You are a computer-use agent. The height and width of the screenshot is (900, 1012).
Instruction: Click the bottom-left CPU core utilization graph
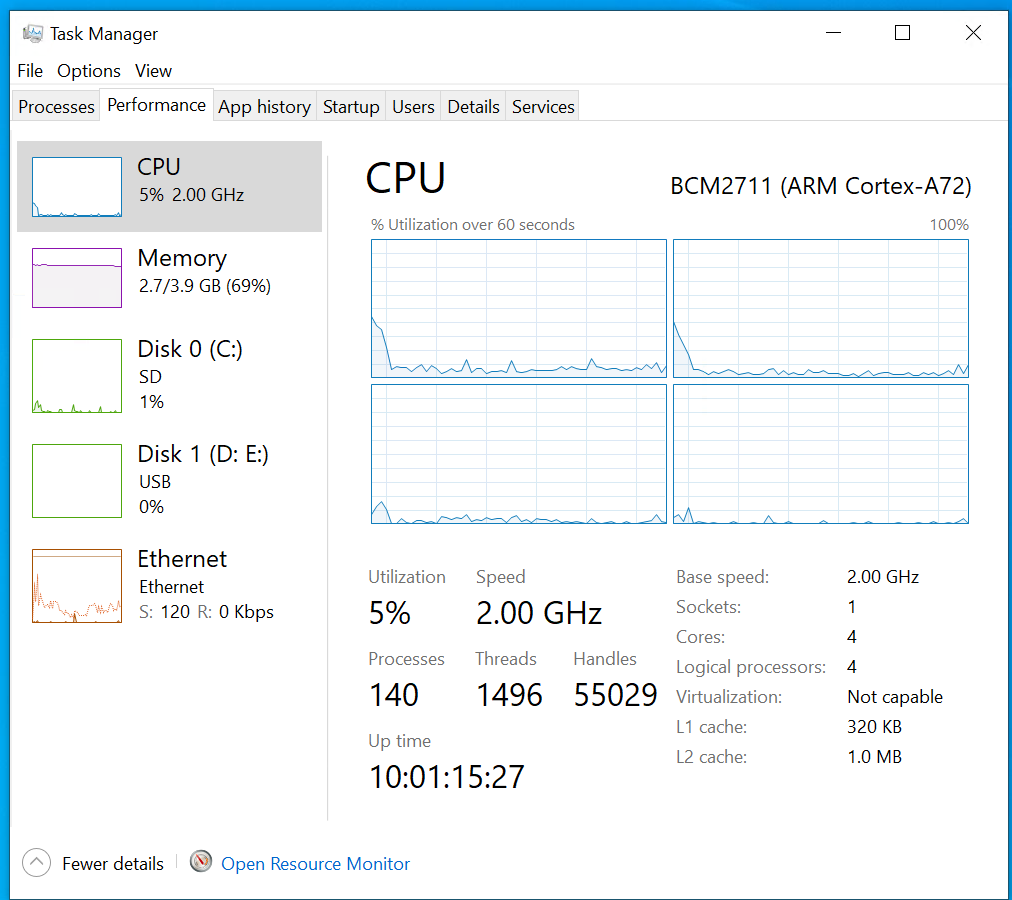(x=519, y=454)
